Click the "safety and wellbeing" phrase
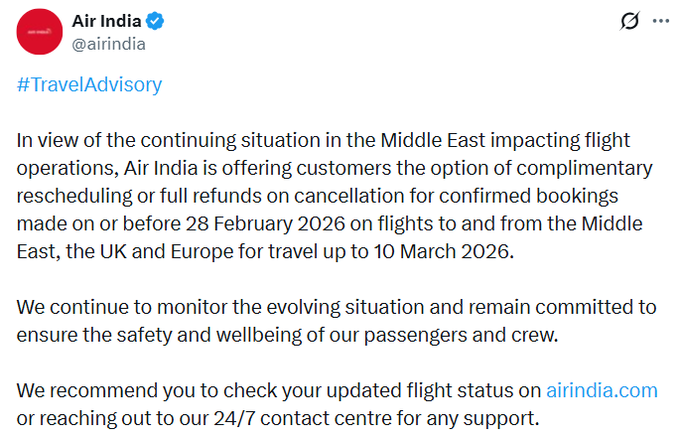The height and width of the screenshot is (438, 680). tap(173, 333)
